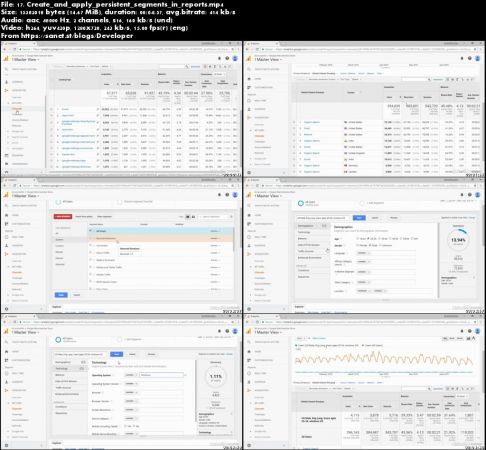Screen dimensions: 486x450
Task: Click Analytics logo in the landing pages table frame
Action: [x=6, y=58]
